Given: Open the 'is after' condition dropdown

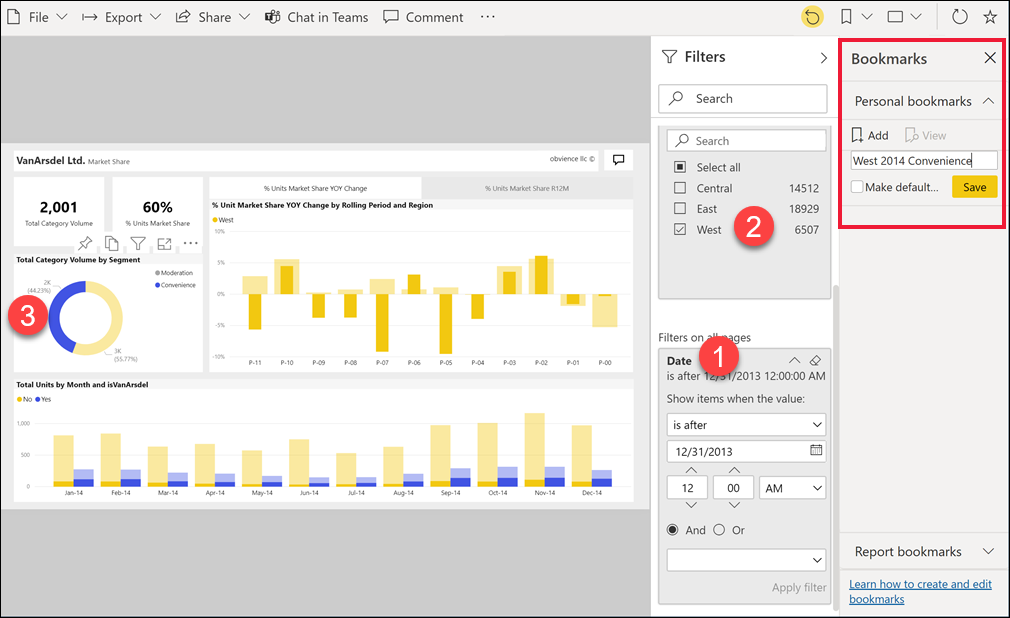Looking at the screenshot, I should [746, 425].
